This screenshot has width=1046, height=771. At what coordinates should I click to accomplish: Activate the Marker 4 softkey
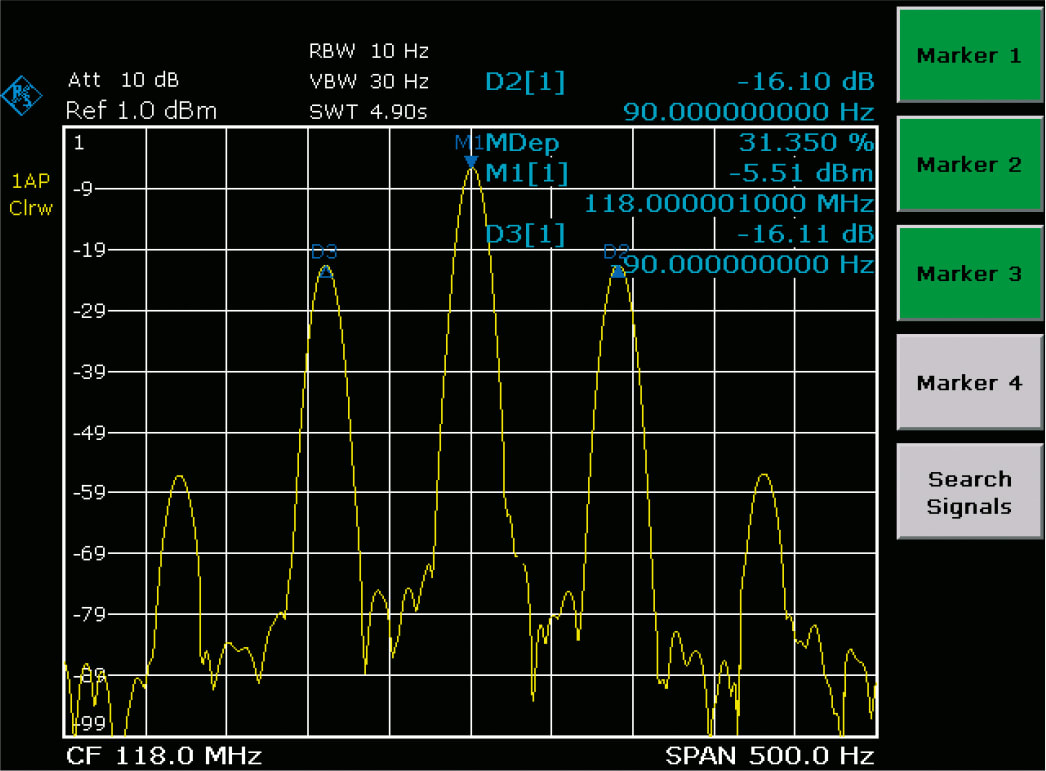click(x=968, y=382)
